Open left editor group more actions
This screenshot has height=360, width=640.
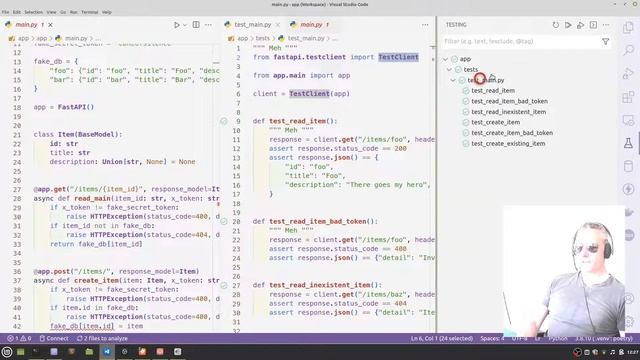(208, 25)
